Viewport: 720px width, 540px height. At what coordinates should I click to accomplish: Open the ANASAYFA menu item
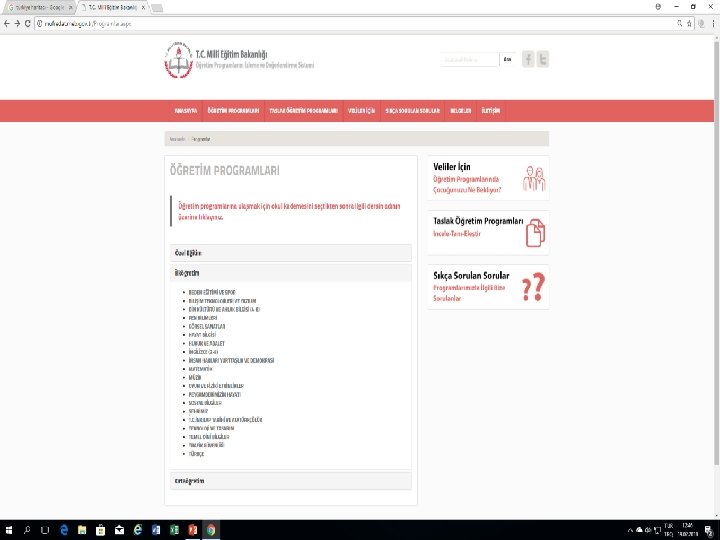click(186, 111)
